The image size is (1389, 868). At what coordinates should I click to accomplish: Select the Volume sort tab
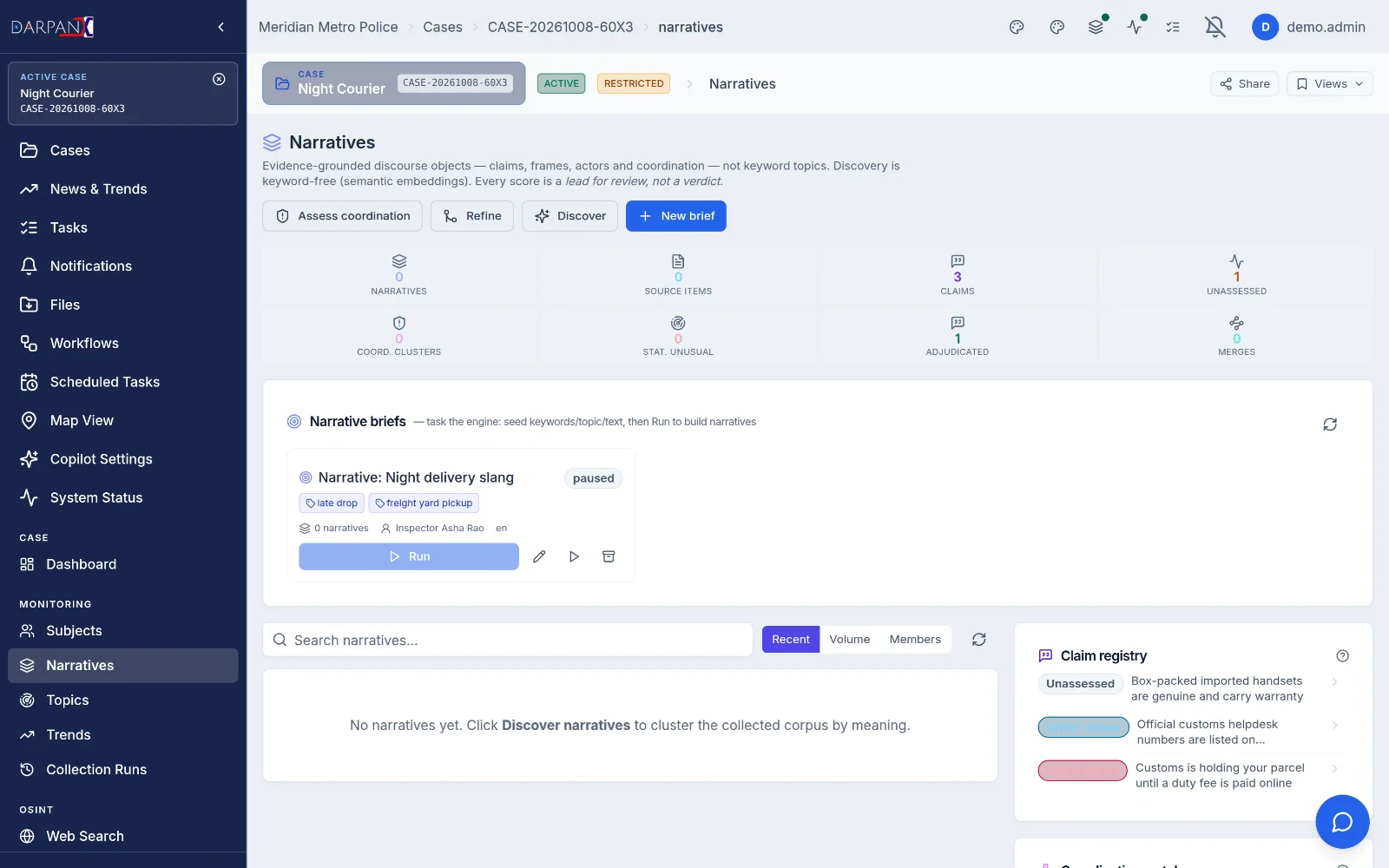[849, 640]
